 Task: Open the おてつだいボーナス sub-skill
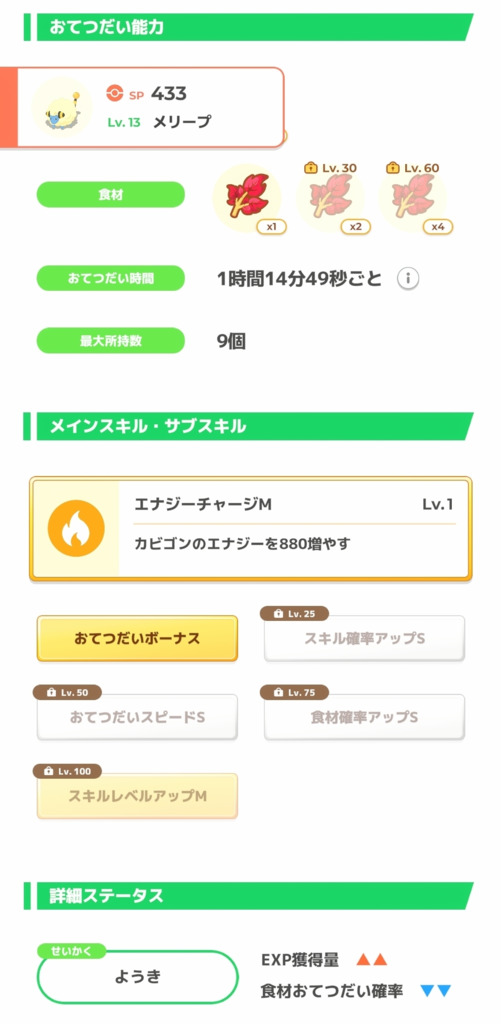pyautogui.click(x=137, y=638)
